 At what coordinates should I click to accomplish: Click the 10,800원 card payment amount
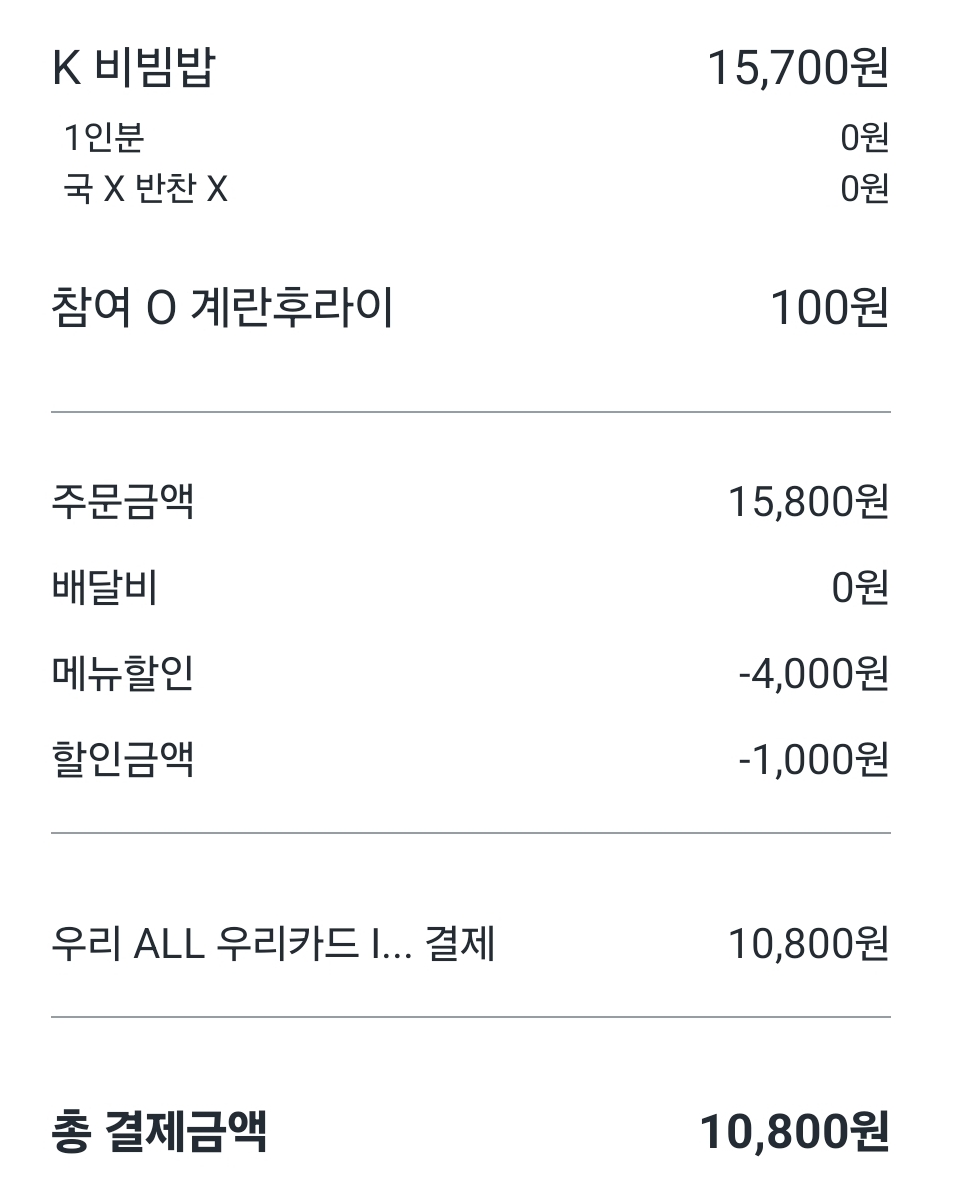click(x=808, y=944)
